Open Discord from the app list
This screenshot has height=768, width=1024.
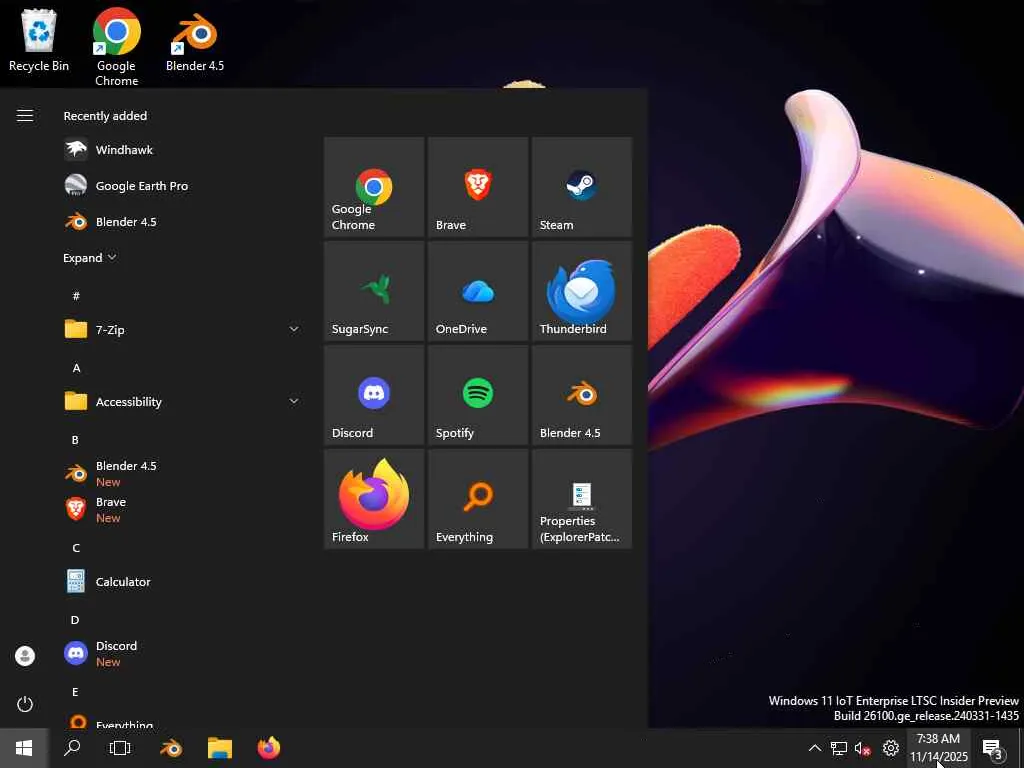point(183,653)
